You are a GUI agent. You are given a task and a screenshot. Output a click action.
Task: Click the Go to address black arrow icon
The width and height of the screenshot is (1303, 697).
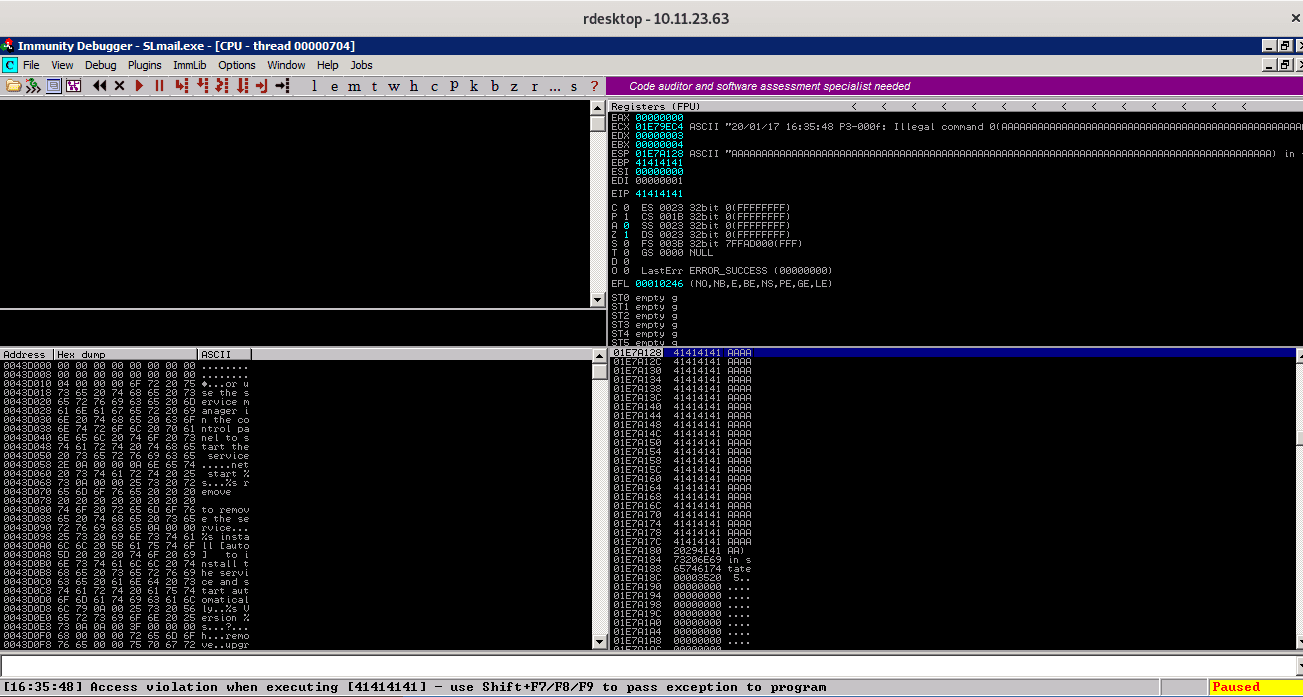click(282, 86)
